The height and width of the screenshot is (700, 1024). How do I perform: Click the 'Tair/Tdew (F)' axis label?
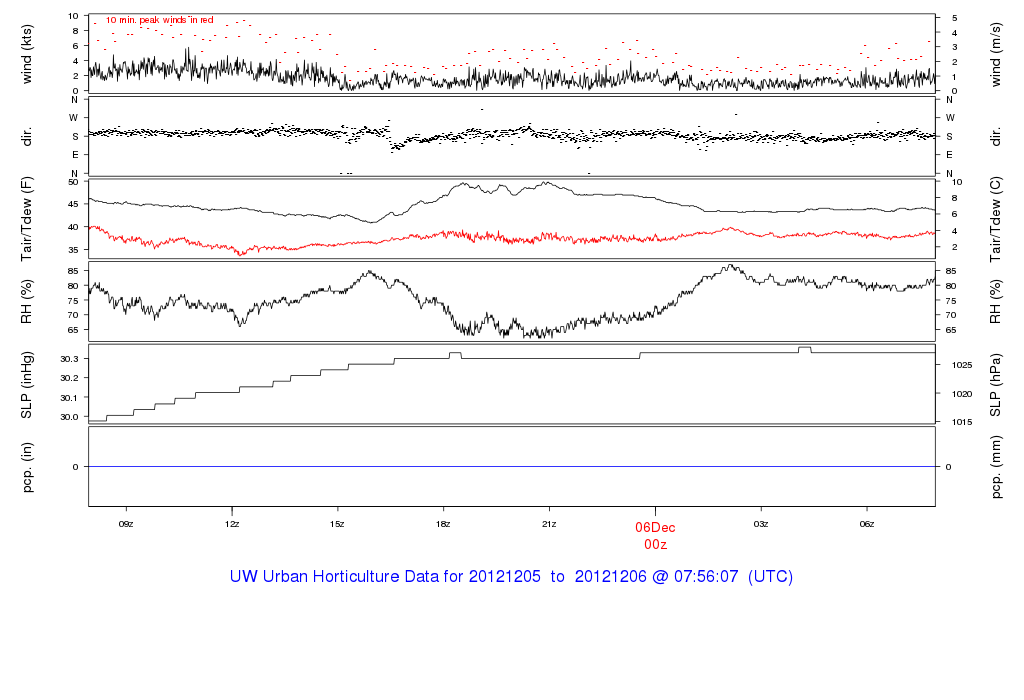click(27, 219)
